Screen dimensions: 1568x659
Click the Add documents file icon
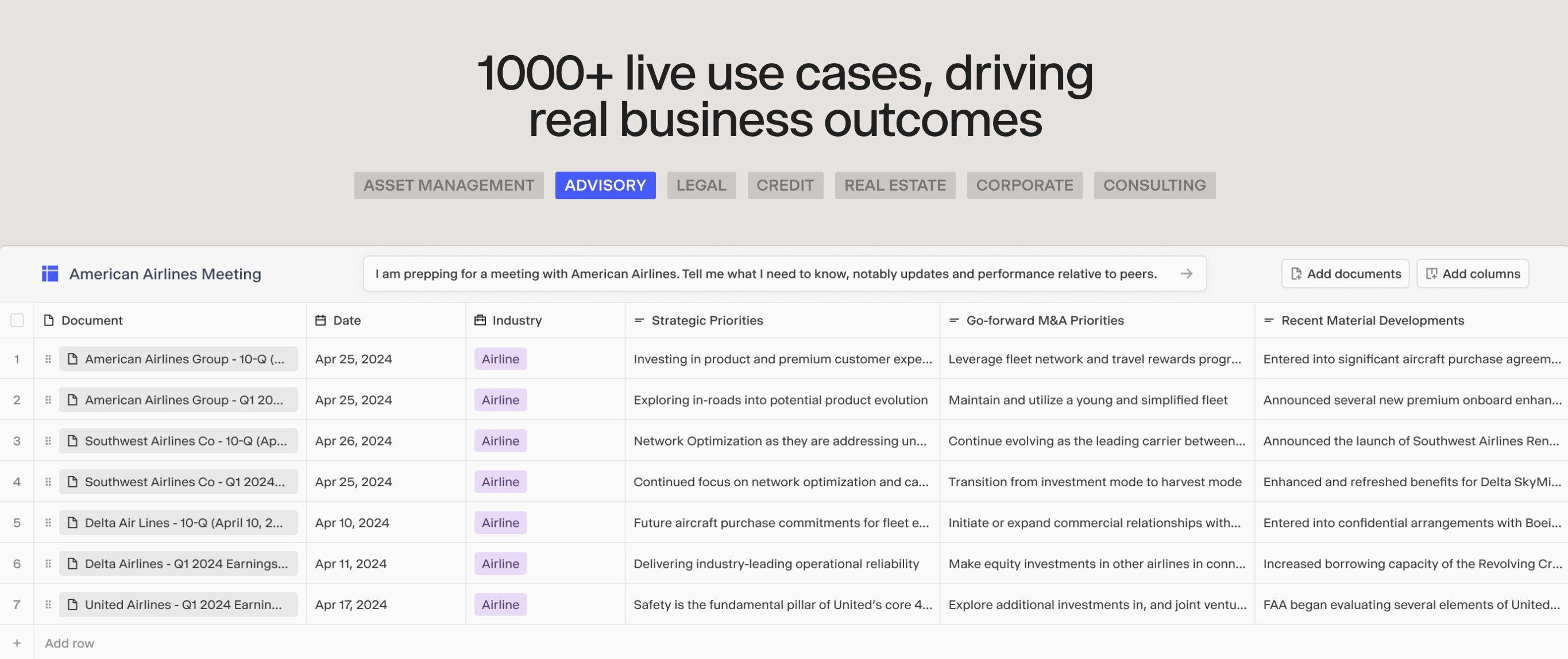click(x=1296, y=274)
